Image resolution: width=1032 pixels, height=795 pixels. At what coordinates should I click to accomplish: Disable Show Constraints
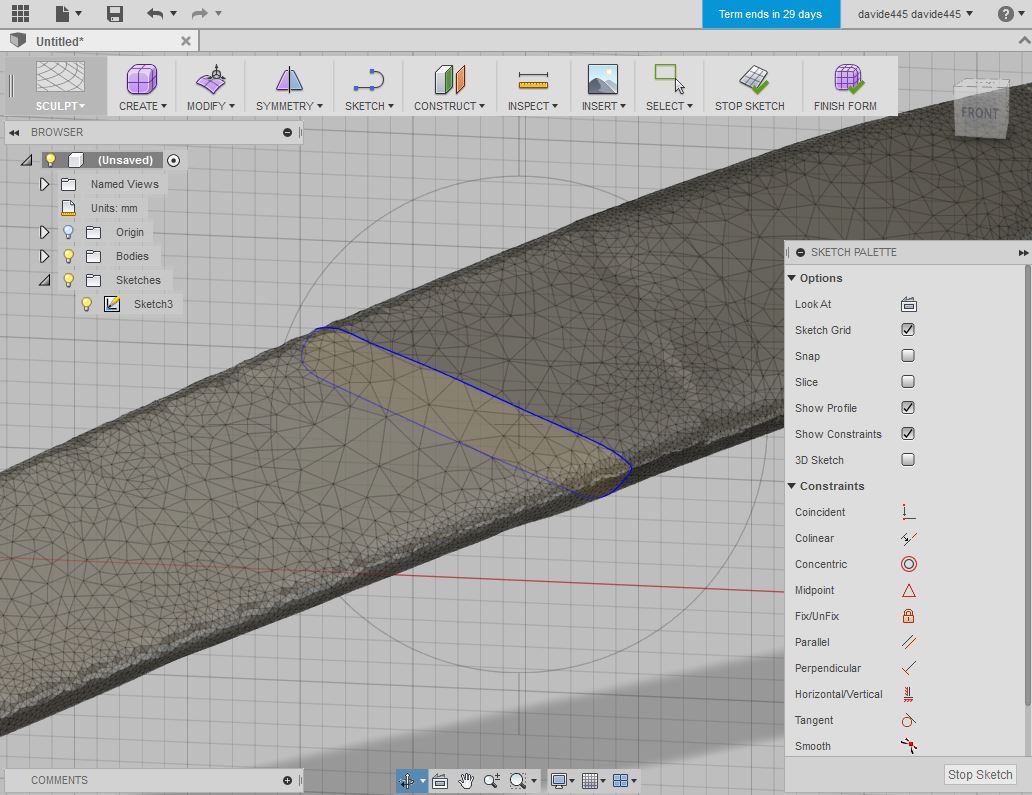(907, 434)
